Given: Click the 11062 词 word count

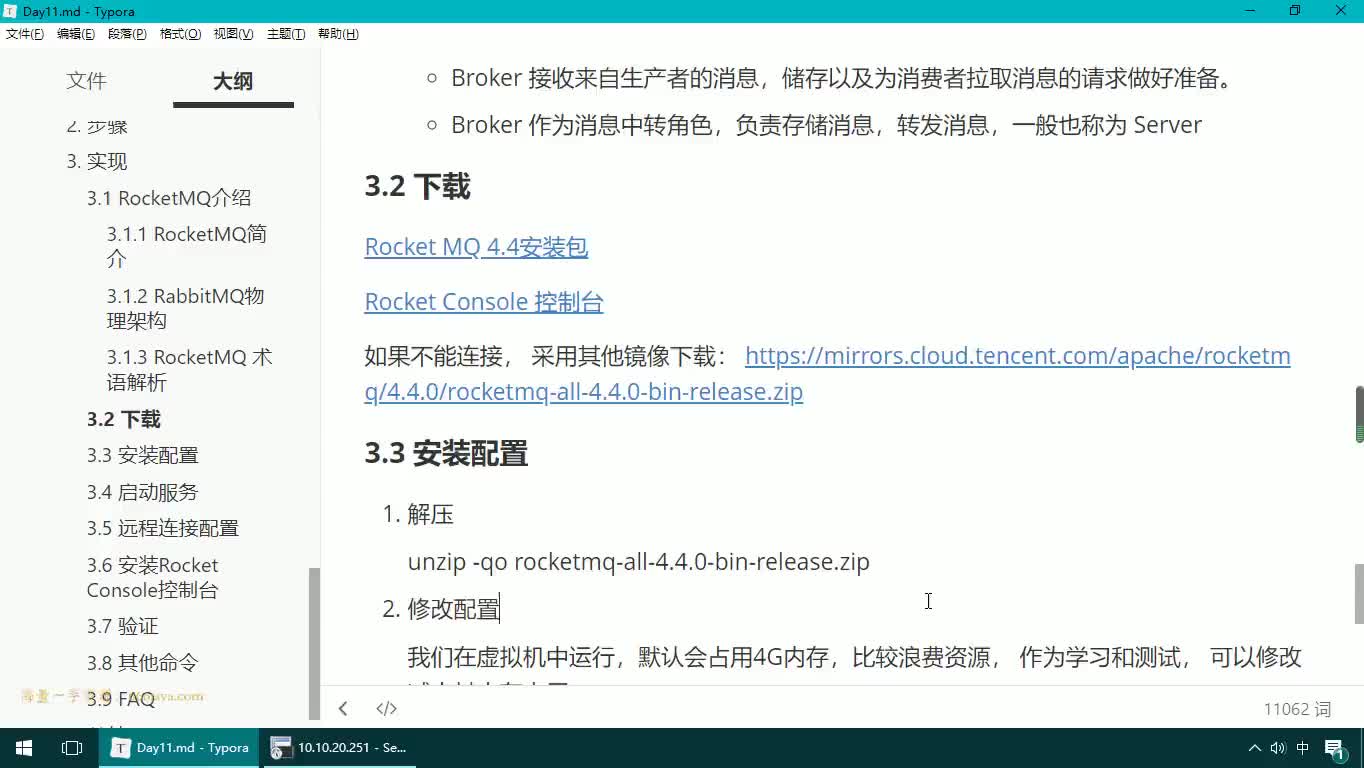Looking at the screenshot, I should tap(1297, 709).
